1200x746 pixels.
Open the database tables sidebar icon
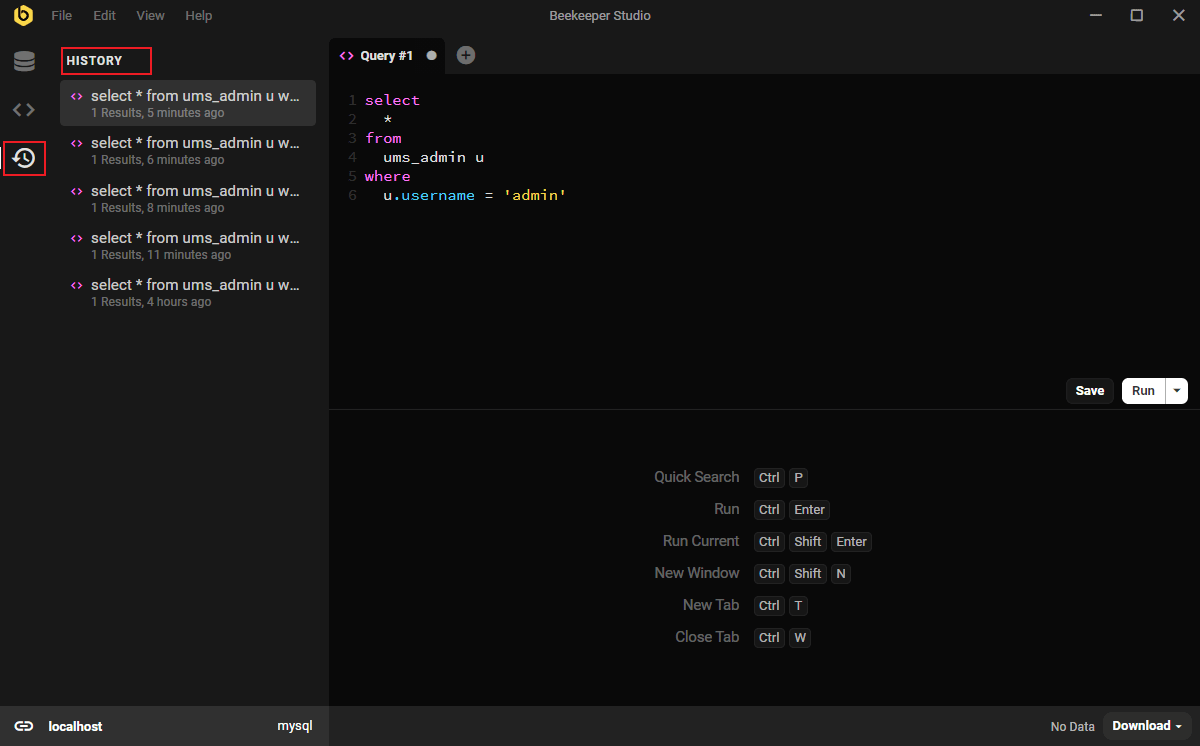point(24,62)
